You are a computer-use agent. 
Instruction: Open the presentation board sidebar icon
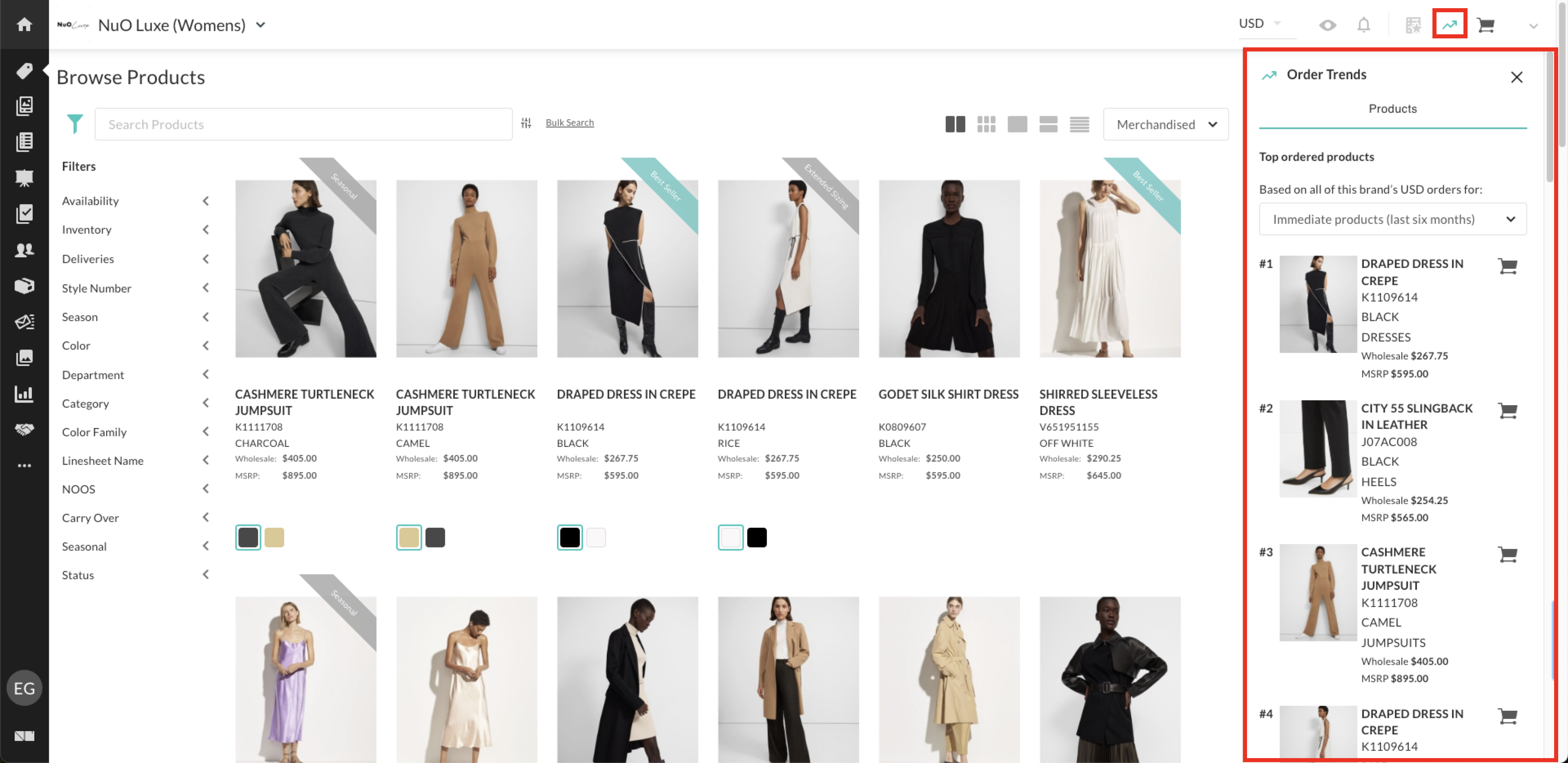(x=24, y=178)
